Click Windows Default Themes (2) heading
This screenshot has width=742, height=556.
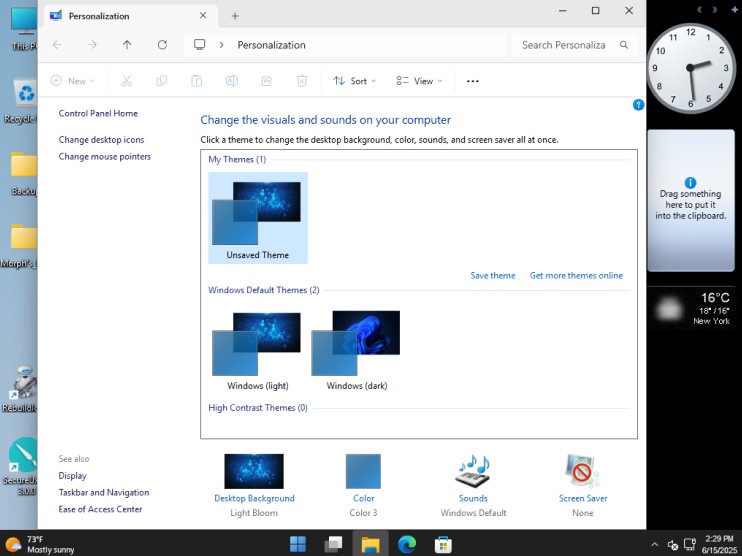[264, 290]
